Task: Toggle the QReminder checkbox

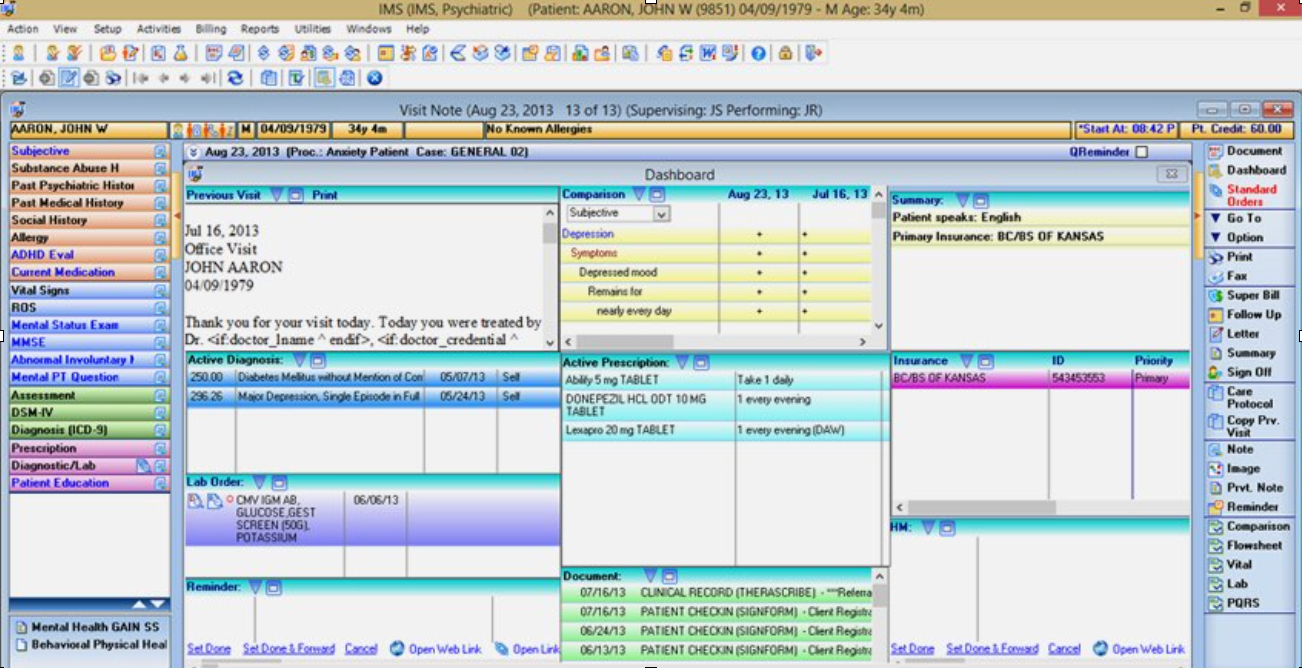Action: coord(1142,153)
